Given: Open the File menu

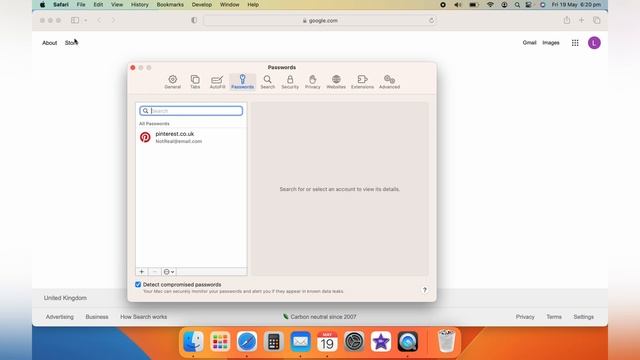Looking at the screenshot, I should pos(81,4).
